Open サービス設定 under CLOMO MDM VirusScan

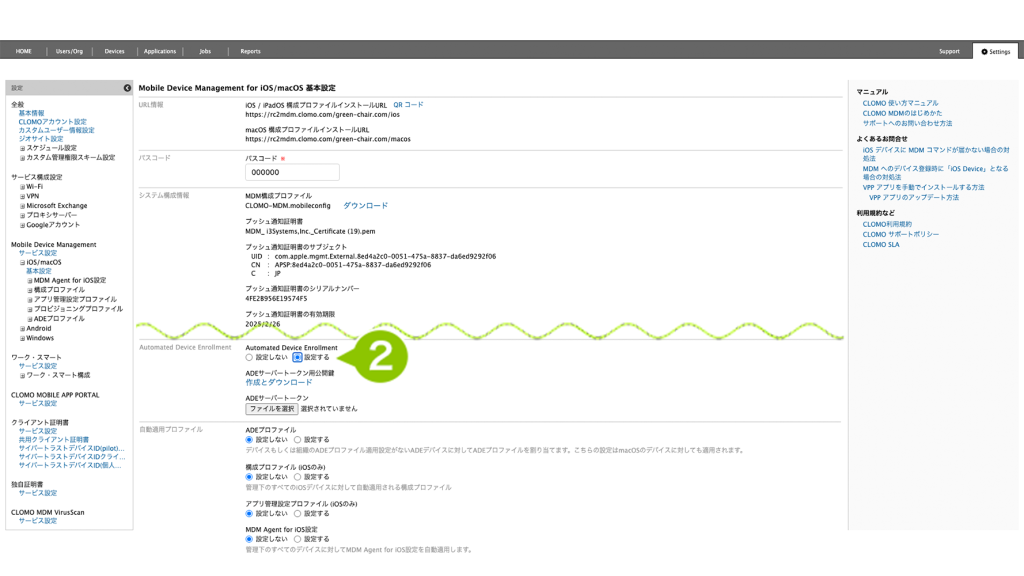pyautogui.click(x=37, y=521)
